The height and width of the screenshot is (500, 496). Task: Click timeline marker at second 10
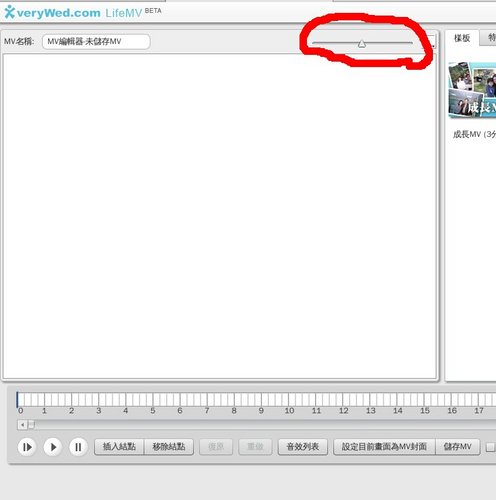pyautogui.click(x=289, y=411)
